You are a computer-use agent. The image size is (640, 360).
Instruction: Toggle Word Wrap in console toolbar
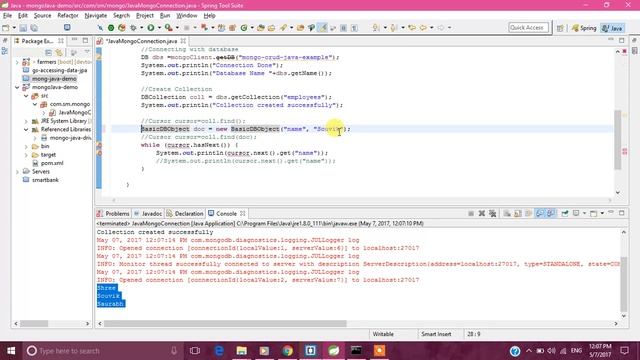529,213
